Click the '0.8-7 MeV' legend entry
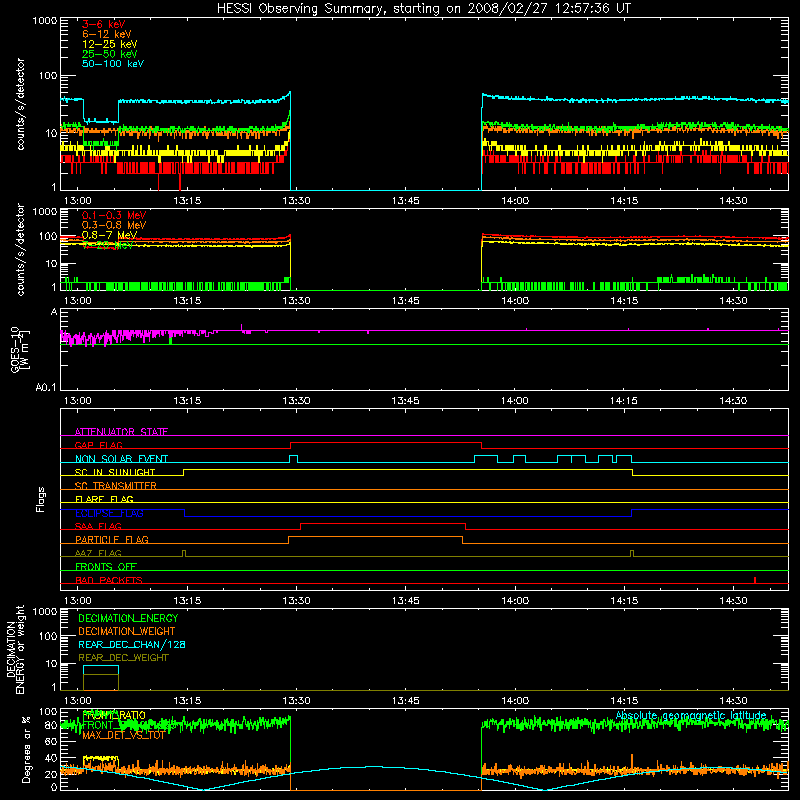 pos(110,235)
